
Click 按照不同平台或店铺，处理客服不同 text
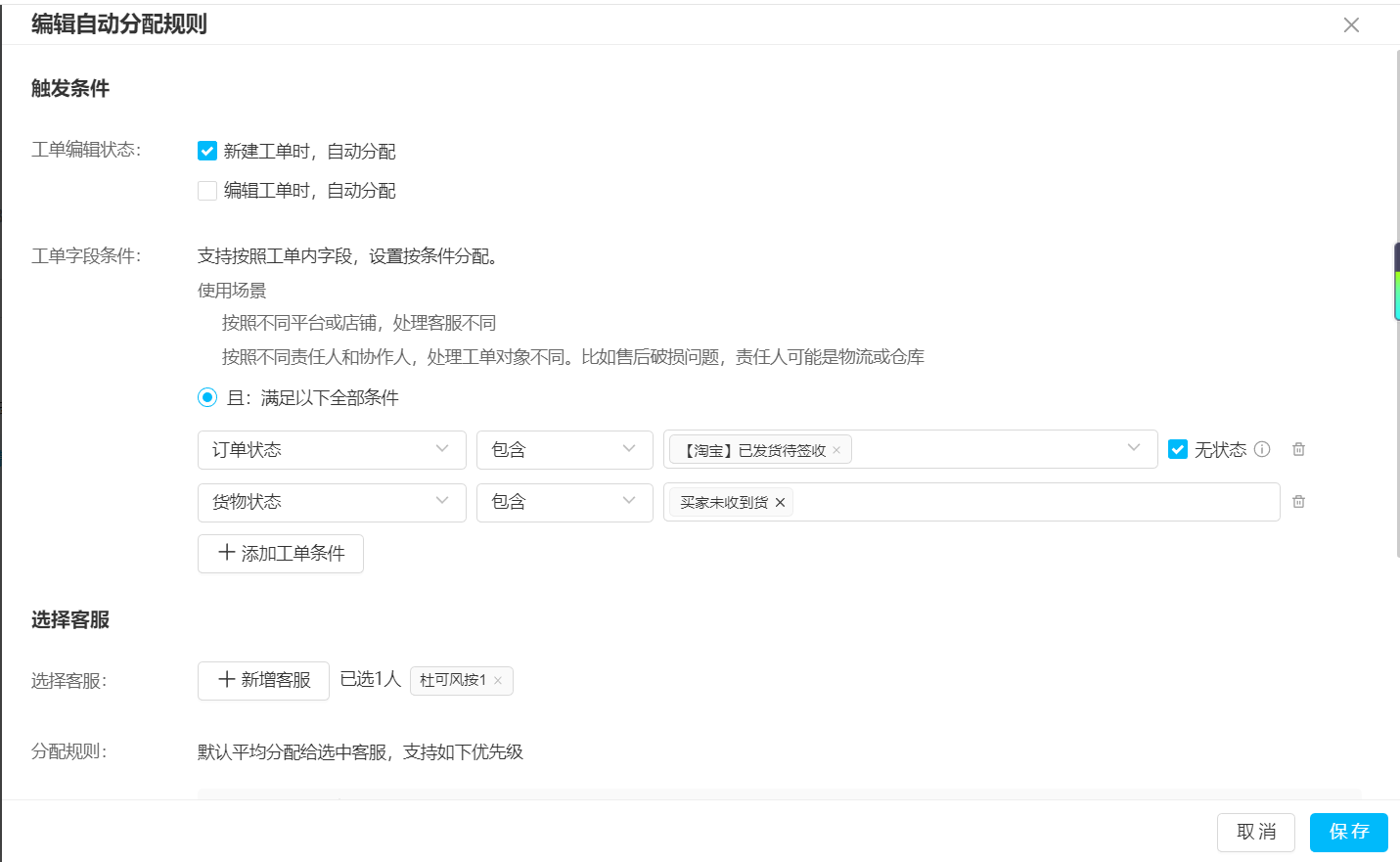point(359,323)
